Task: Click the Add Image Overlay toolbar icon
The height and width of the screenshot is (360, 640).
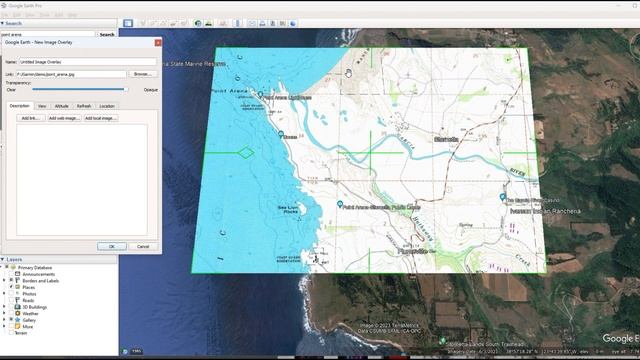Action: click(x=173, y=23)
